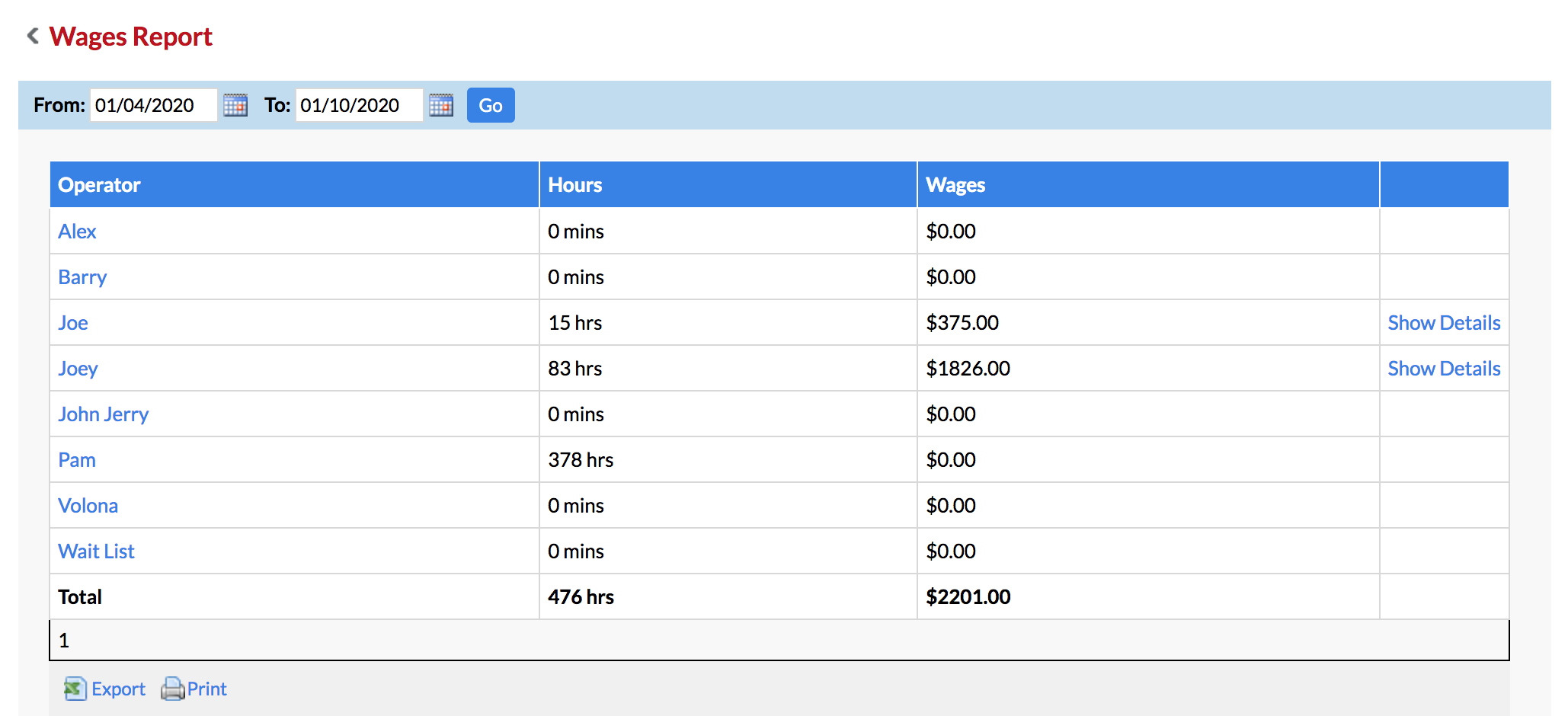
Task: Click Barry's $0.00 wages cell
Action: (1149, 277)
